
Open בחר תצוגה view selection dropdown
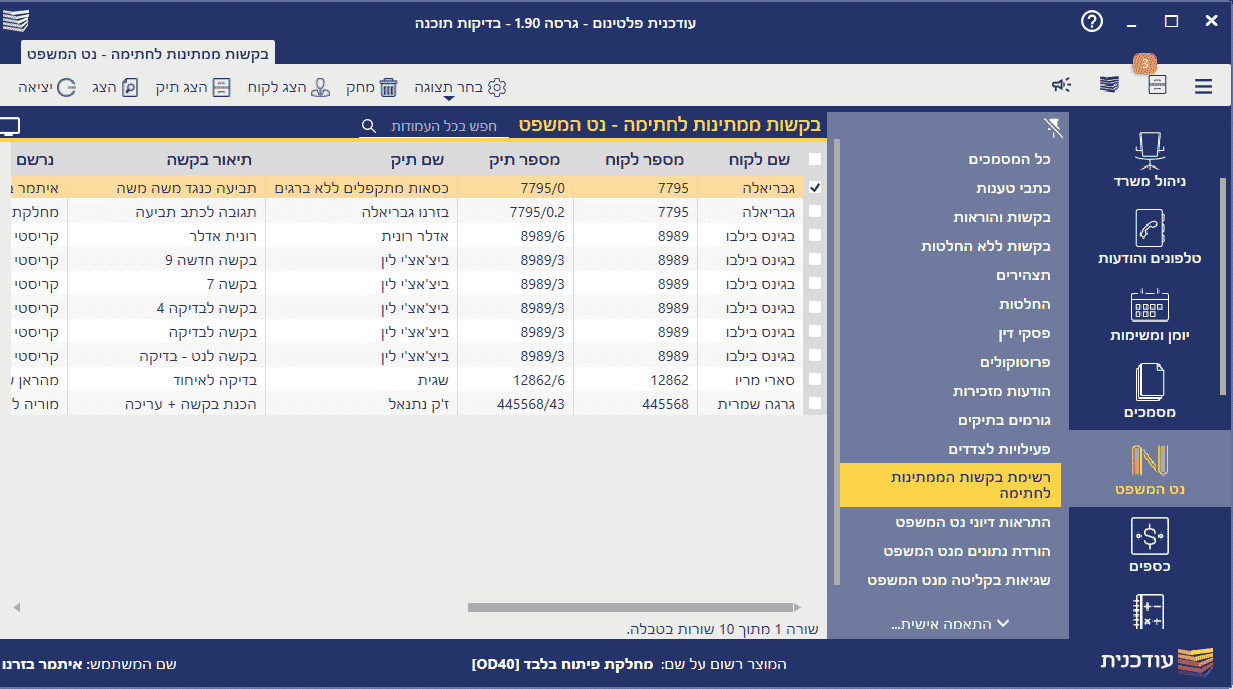461,87
